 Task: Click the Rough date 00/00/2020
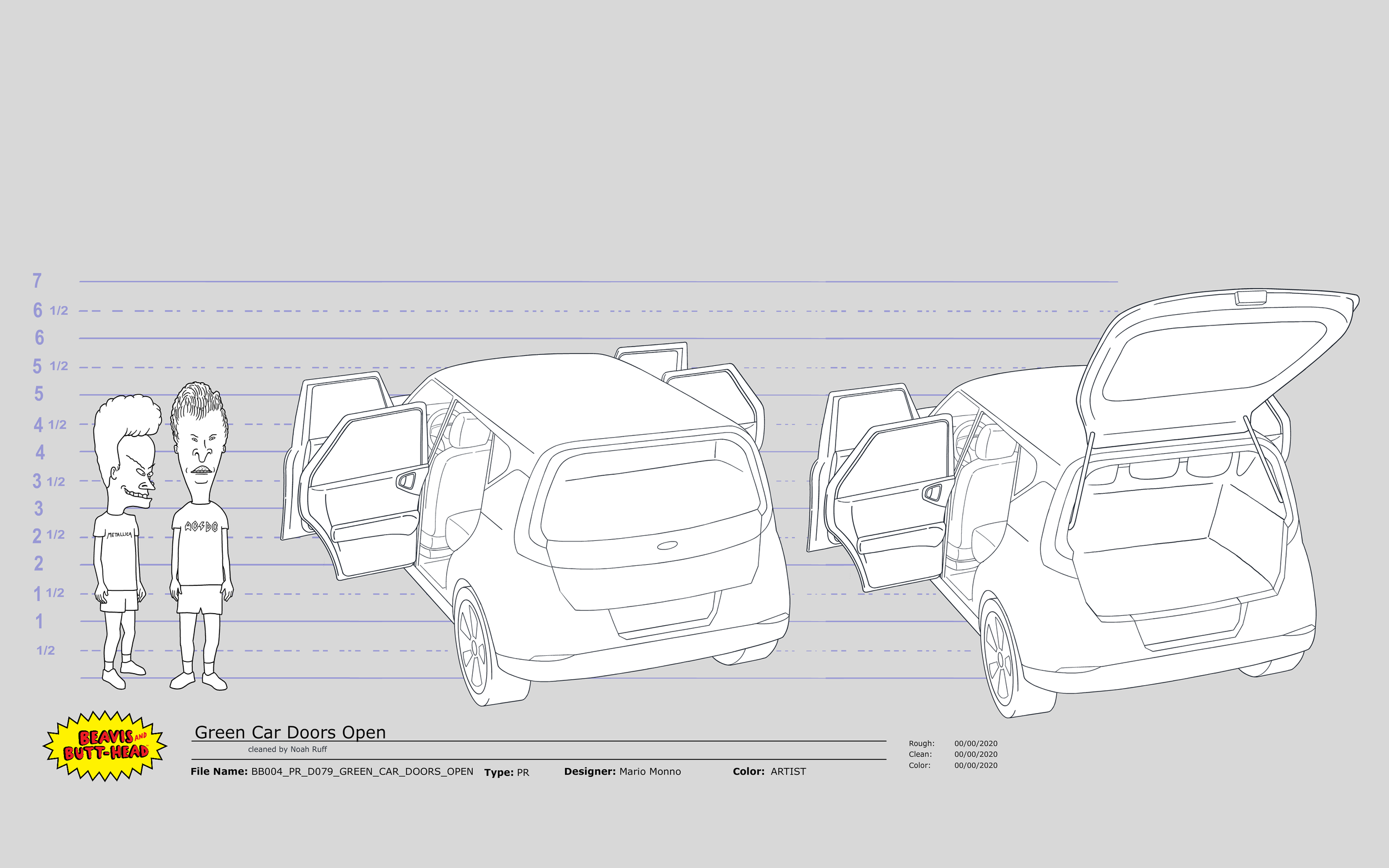(976, 744)
